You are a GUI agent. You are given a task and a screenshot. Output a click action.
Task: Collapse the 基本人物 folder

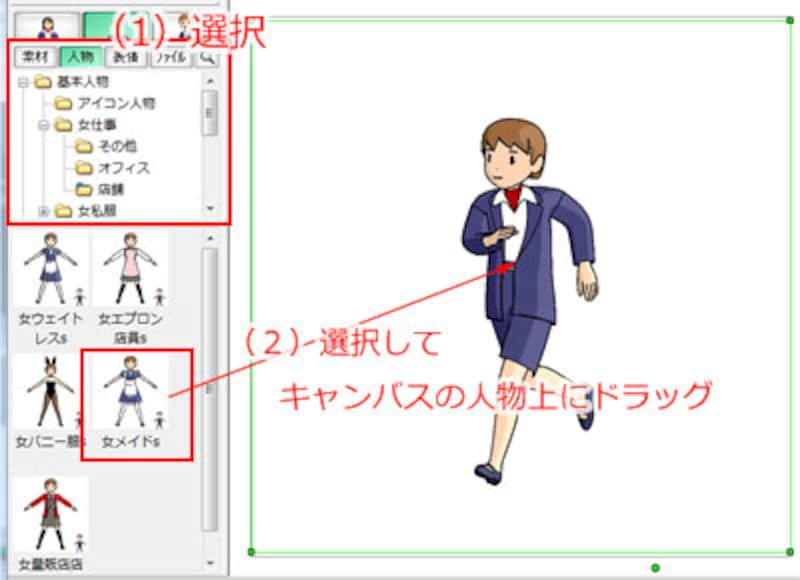click(x=22, y=81)
